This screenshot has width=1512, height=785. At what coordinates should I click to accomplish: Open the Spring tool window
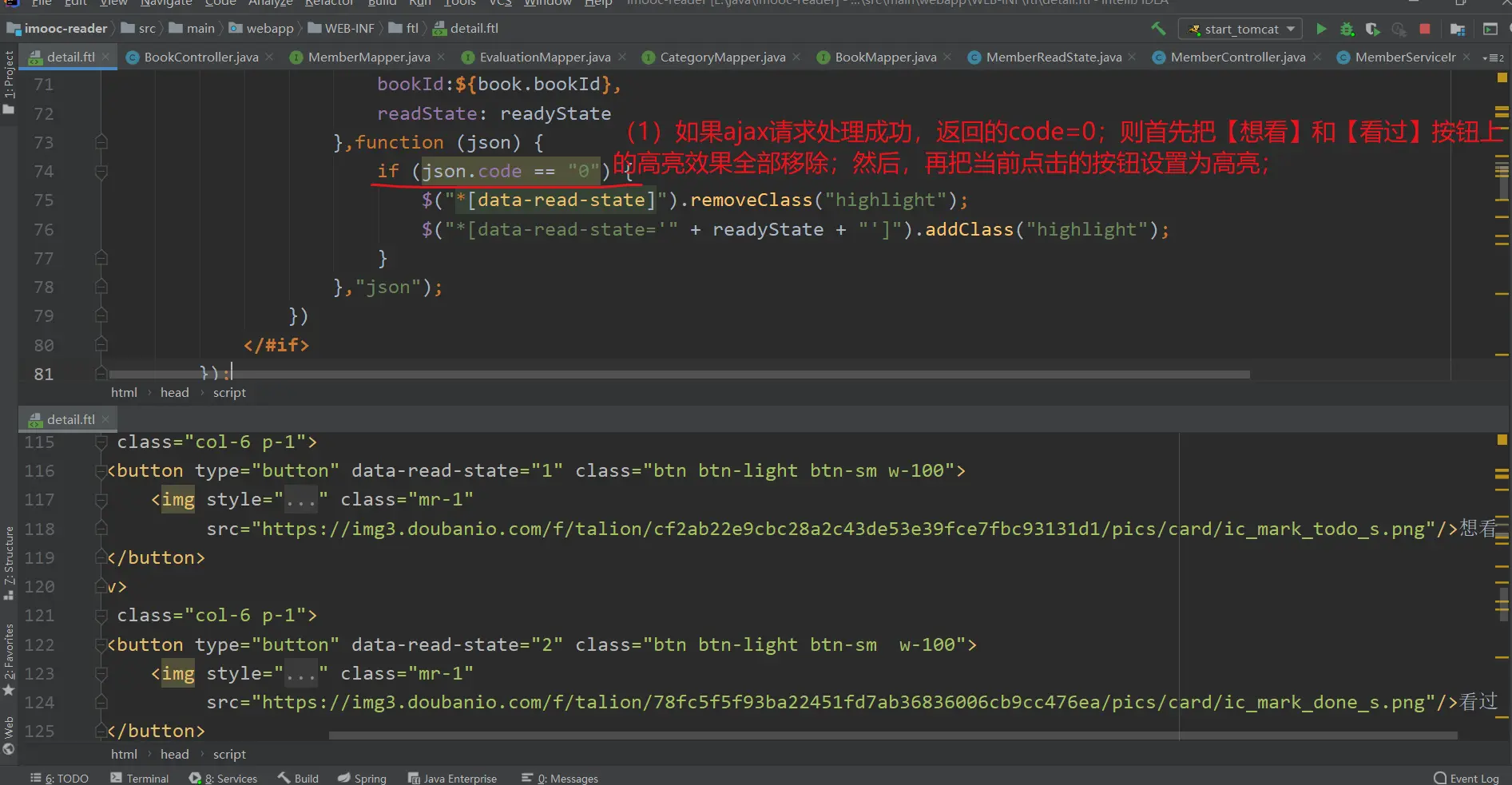click(x=362, y=778)
